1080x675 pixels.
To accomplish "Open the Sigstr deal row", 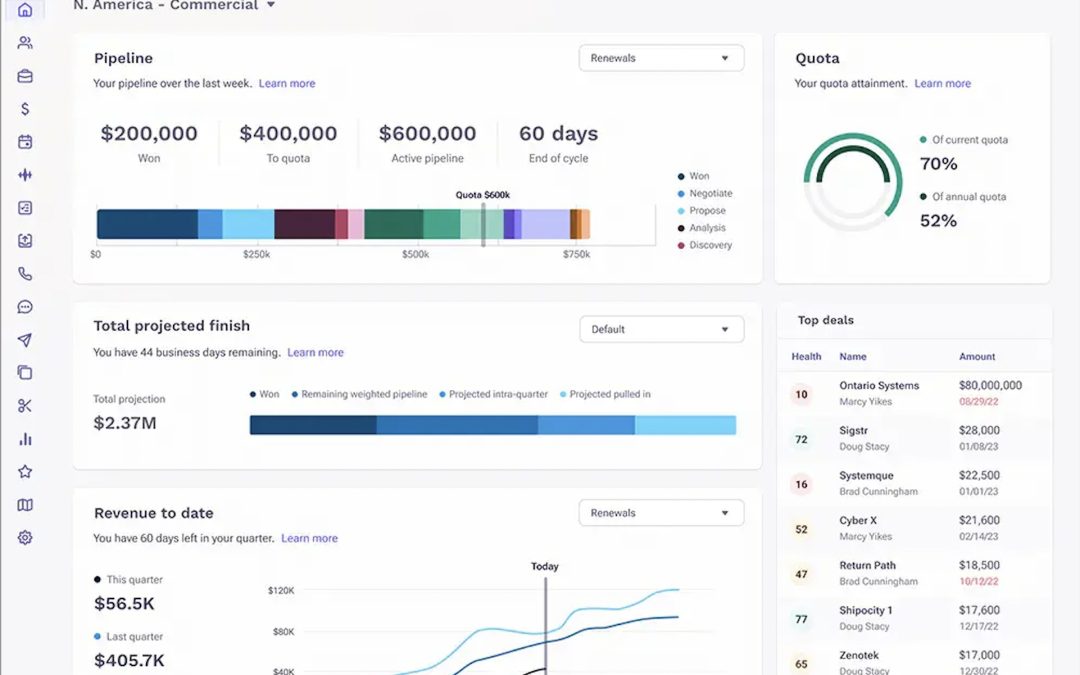I will [914, 439].
